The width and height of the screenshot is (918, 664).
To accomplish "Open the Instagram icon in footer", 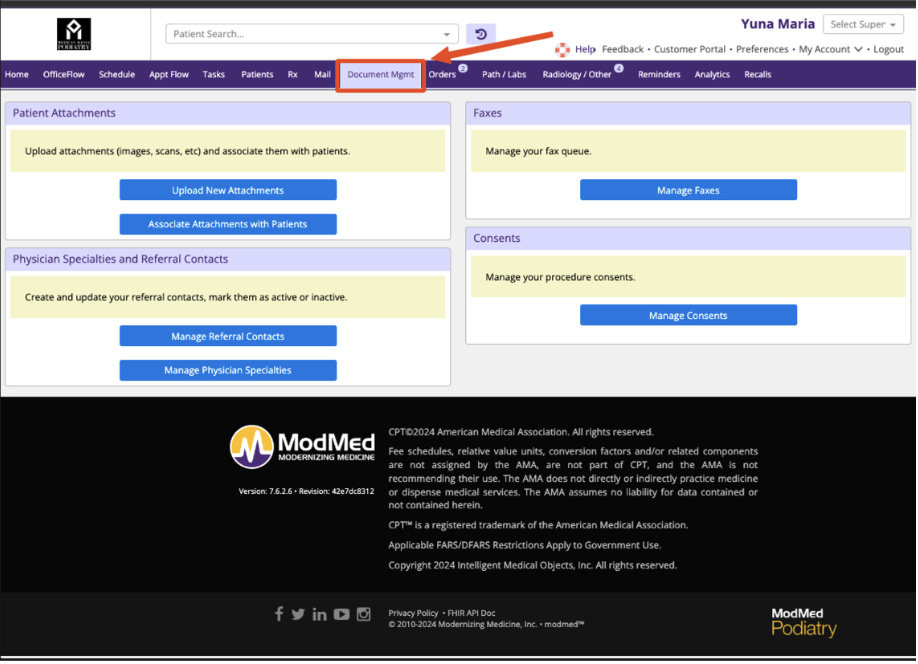I will coord(364,614).
